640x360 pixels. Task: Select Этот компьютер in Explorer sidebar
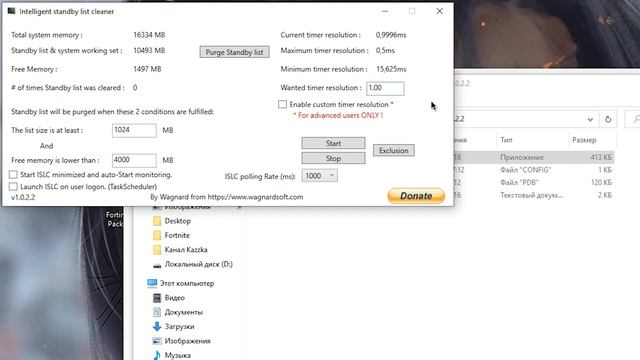187,283
